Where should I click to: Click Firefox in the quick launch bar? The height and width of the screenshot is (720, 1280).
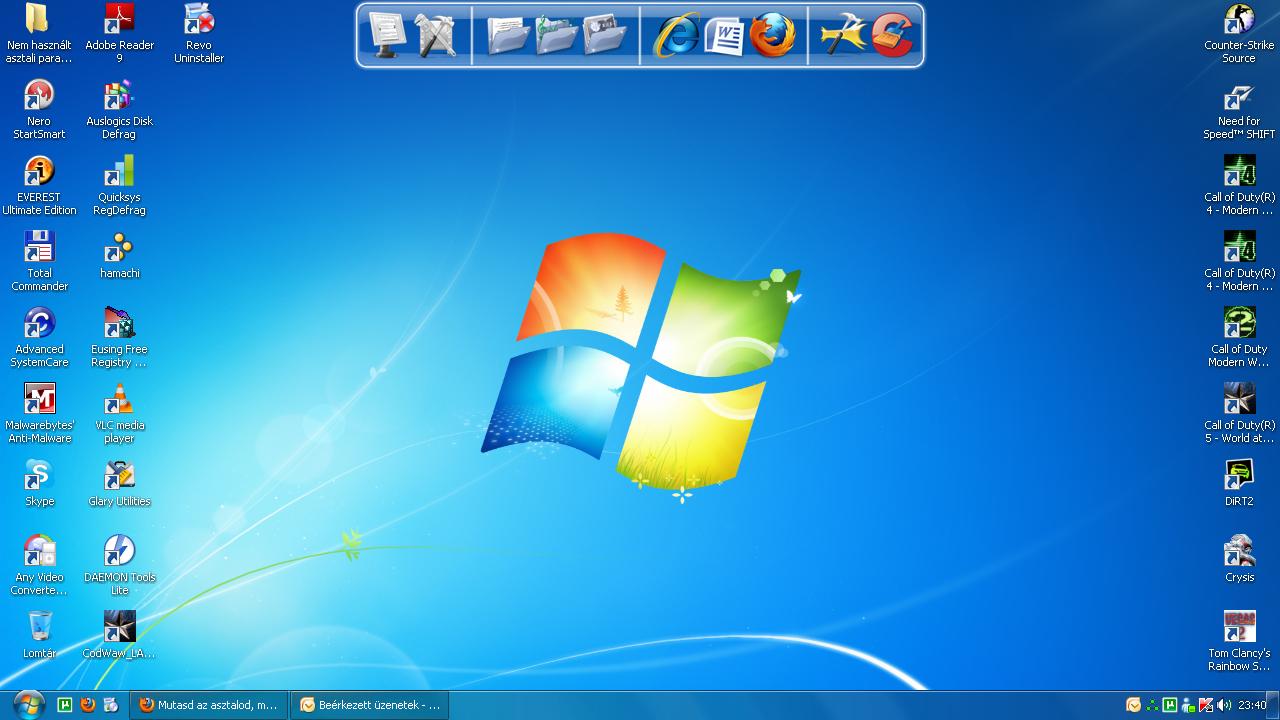[x=88, y=705]
